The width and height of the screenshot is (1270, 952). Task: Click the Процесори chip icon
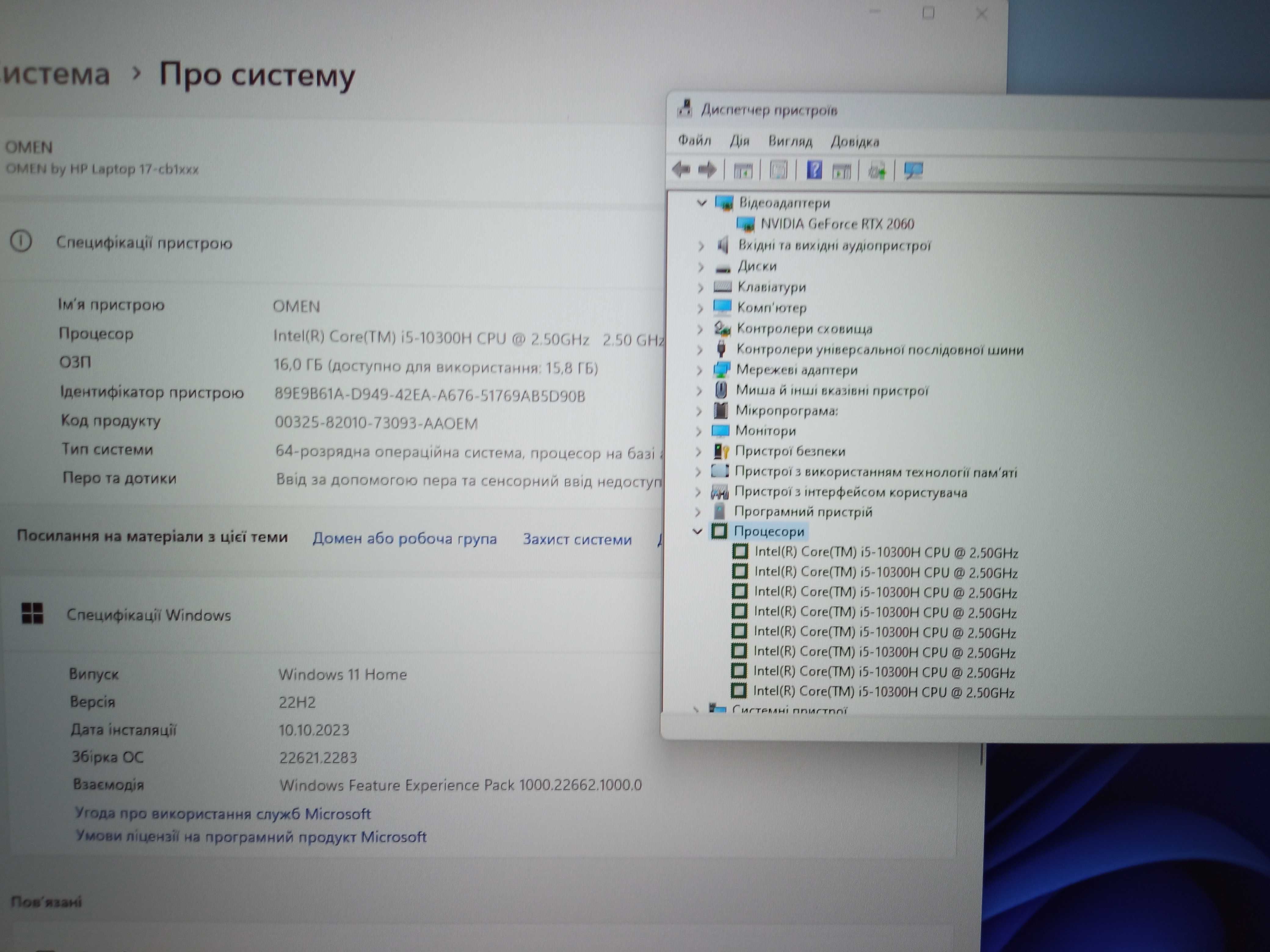[x=719, y=531]
